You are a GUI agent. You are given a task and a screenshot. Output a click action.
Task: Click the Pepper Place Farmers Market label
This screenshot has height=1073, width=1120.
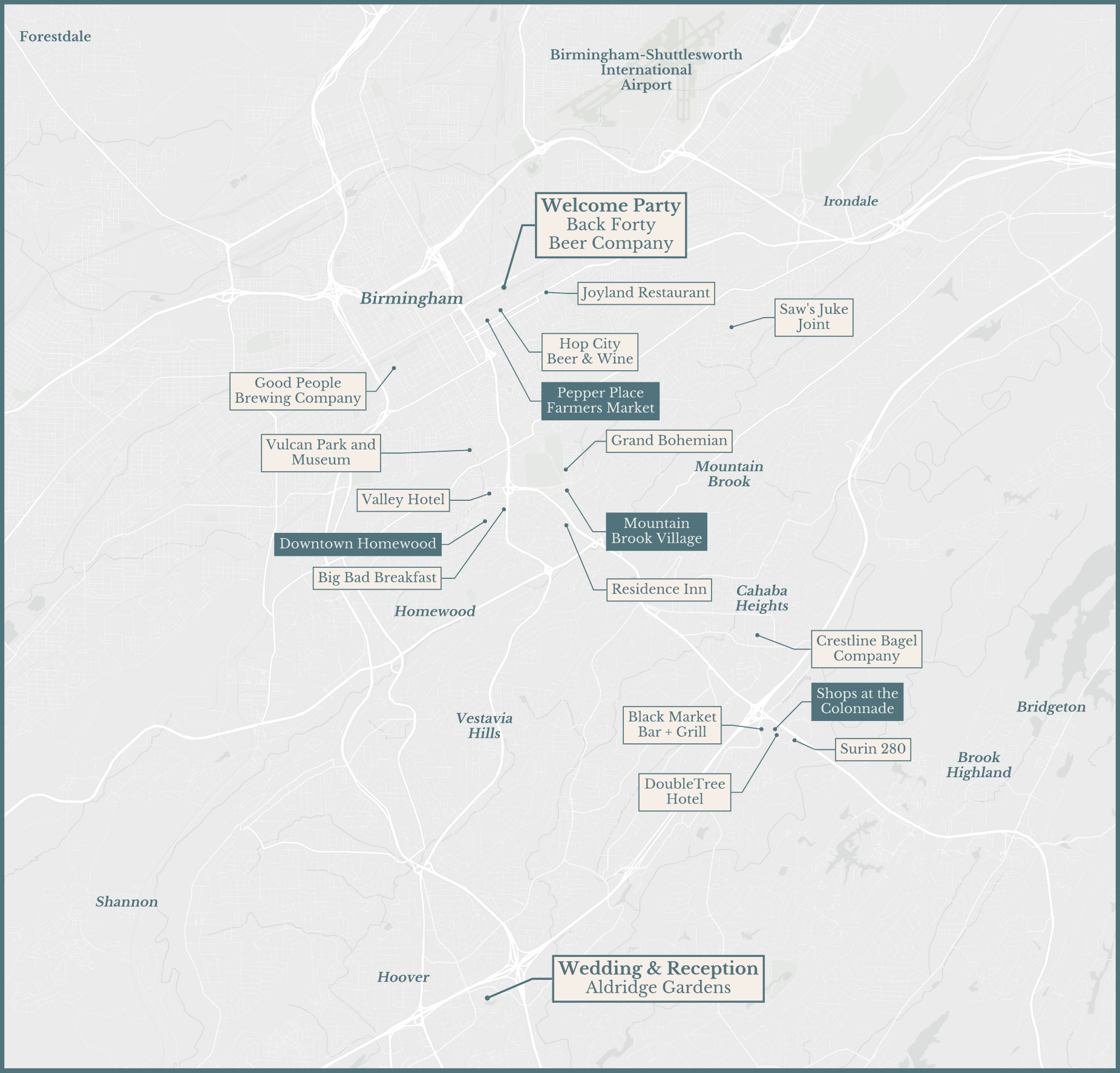[600, 400]
